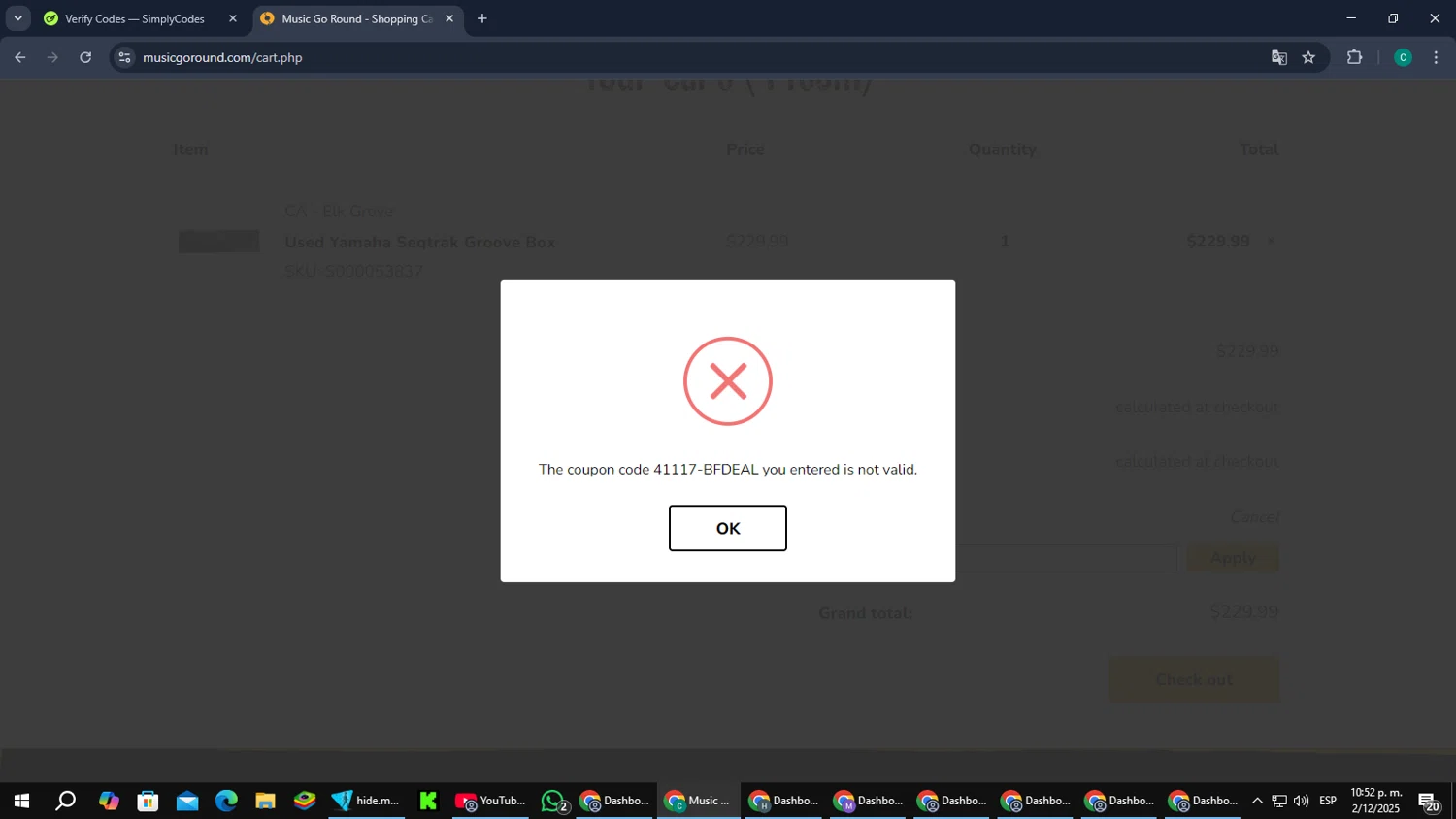Open the Google Translate page icon
The height and width of the screenshot is (819, 1456).
pyautogui.click(x=1279, y=57)
